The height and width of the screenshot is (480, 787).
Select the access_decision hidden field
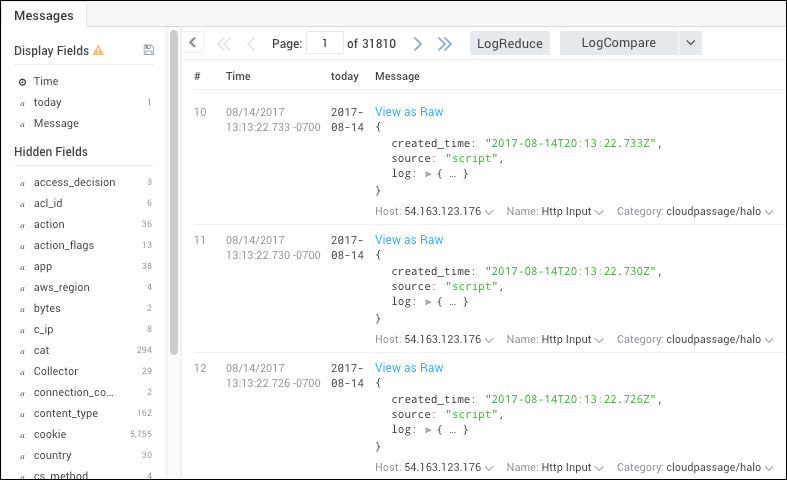click(x=74, y=182)
